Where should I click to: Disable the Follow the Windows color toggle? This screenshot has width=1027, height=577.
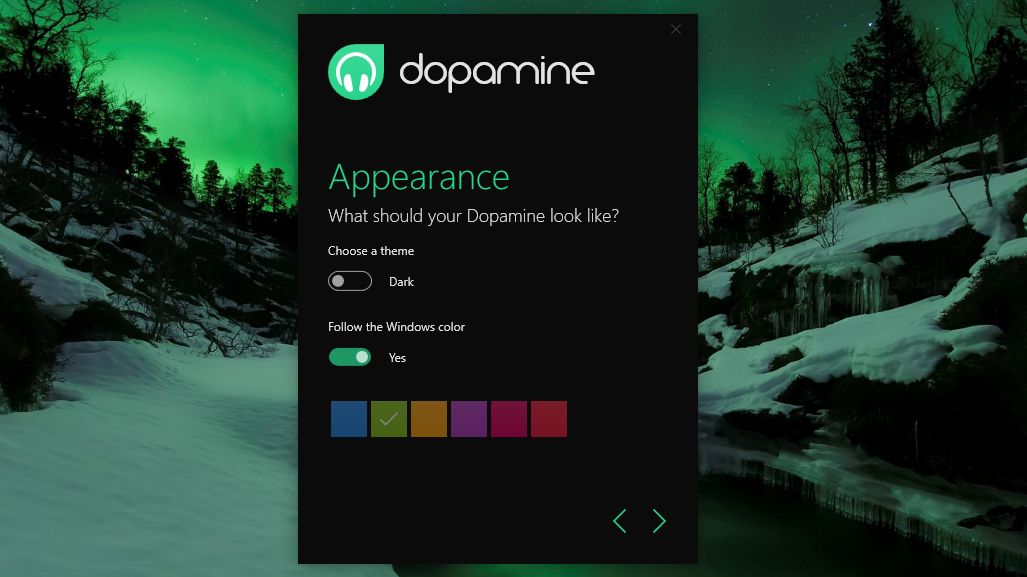tap(349, 356)
